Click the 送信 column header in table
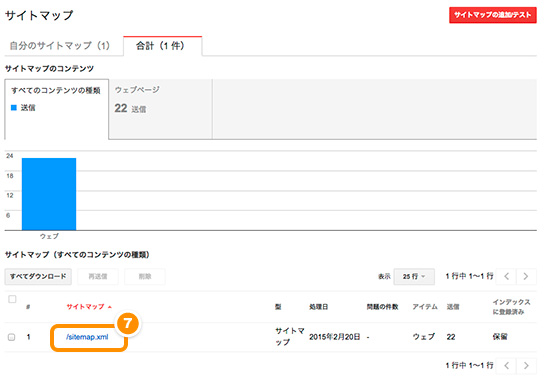Viewport: 550px width, 387px height. [x=453, y=307]
